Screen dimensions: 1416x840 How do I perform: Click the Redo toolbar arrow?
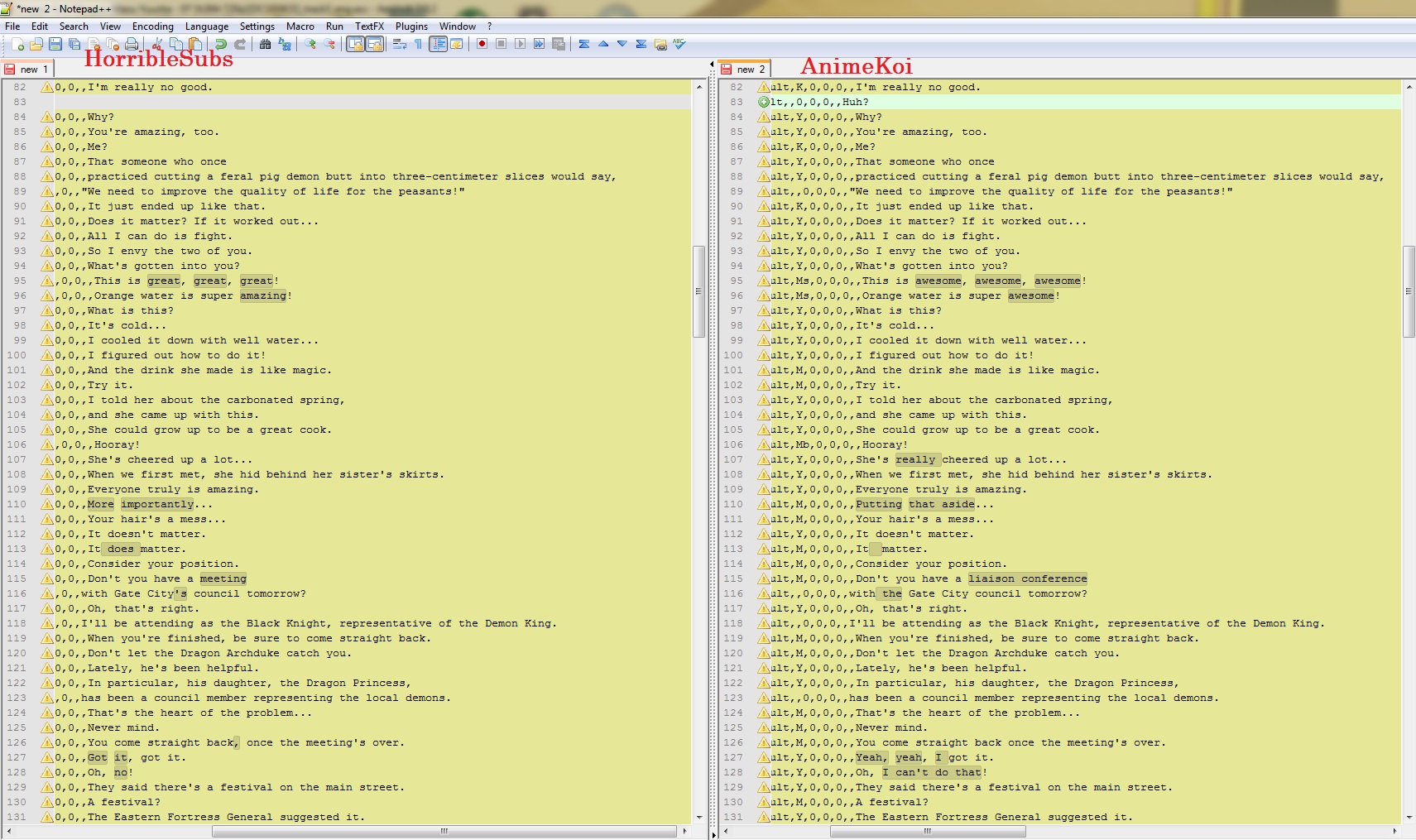[x=240, y=44]
